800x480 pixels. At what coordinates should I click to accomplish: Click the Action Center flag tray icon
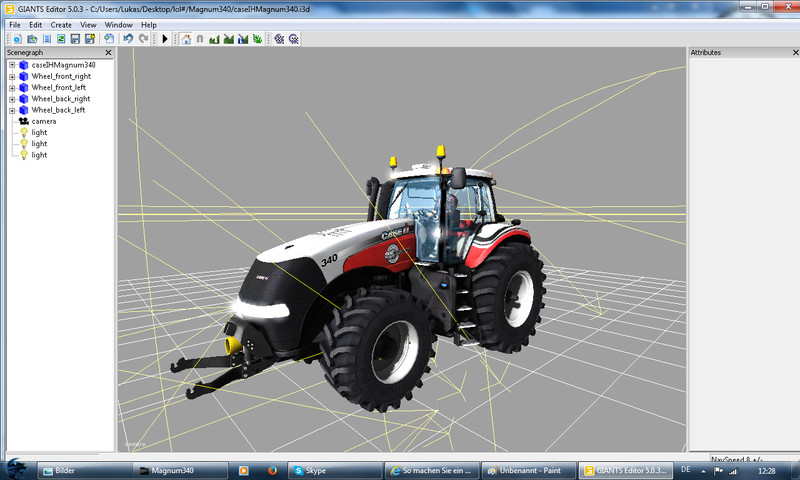point(718,471)
